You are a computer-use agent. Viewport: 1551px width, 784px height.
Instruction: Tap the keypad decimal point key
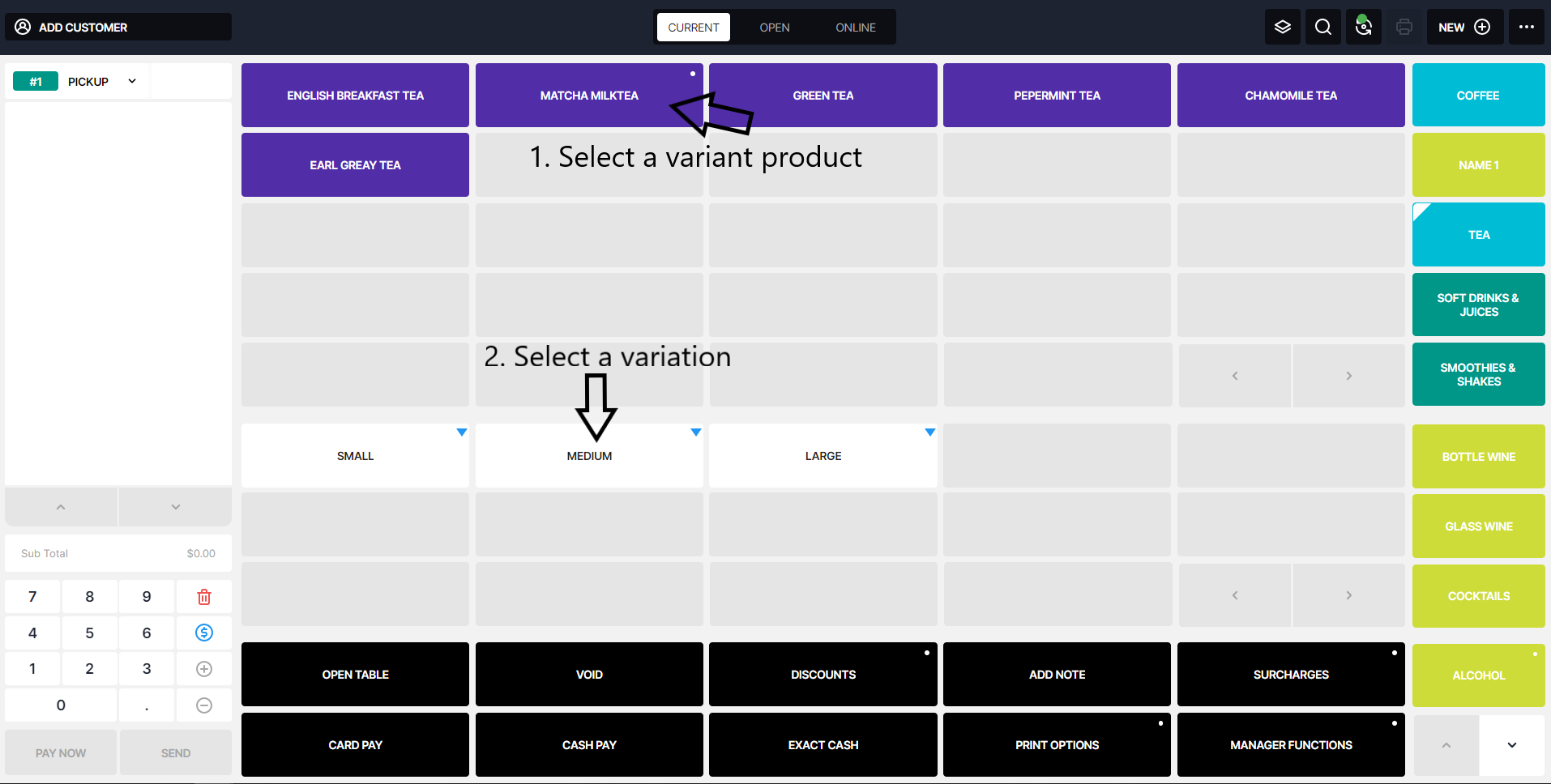tap(147, 705)
